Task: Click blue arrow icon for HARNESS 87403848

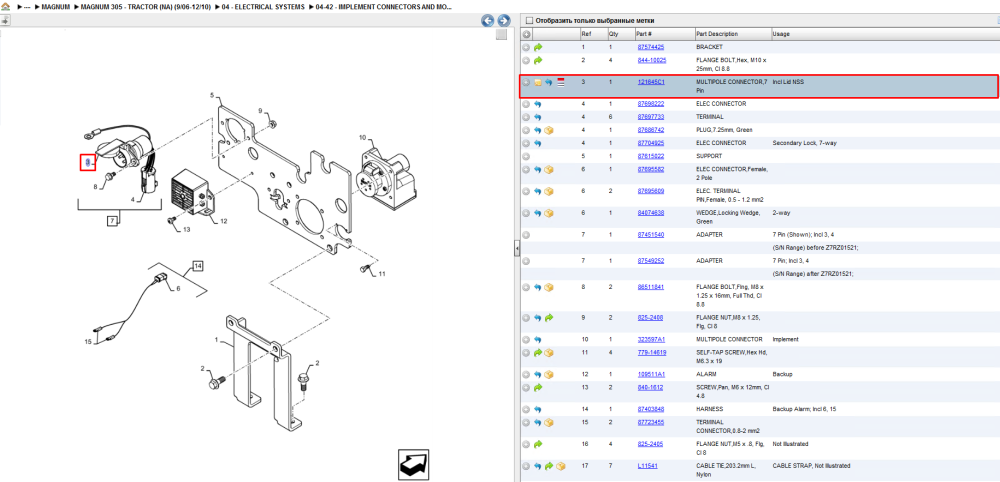Action: click(x=538, y=409)
